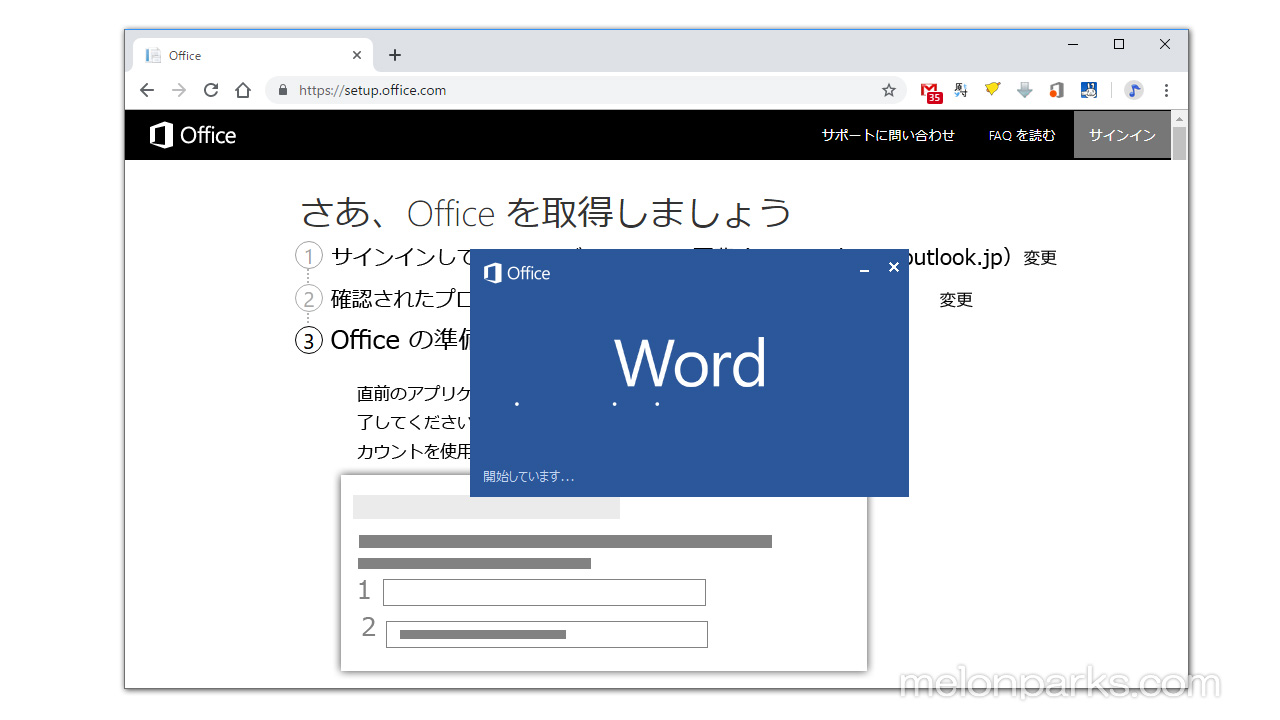
Task: Open the Chrome profile avatar with music note
Action: (x=1134, y=90)
